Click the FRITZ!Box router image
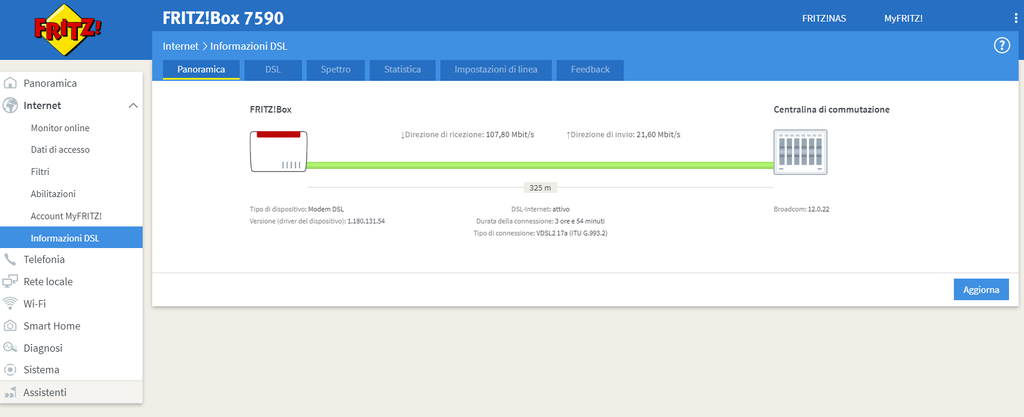This screenshot has height=417, width=1024. [278, 152]
